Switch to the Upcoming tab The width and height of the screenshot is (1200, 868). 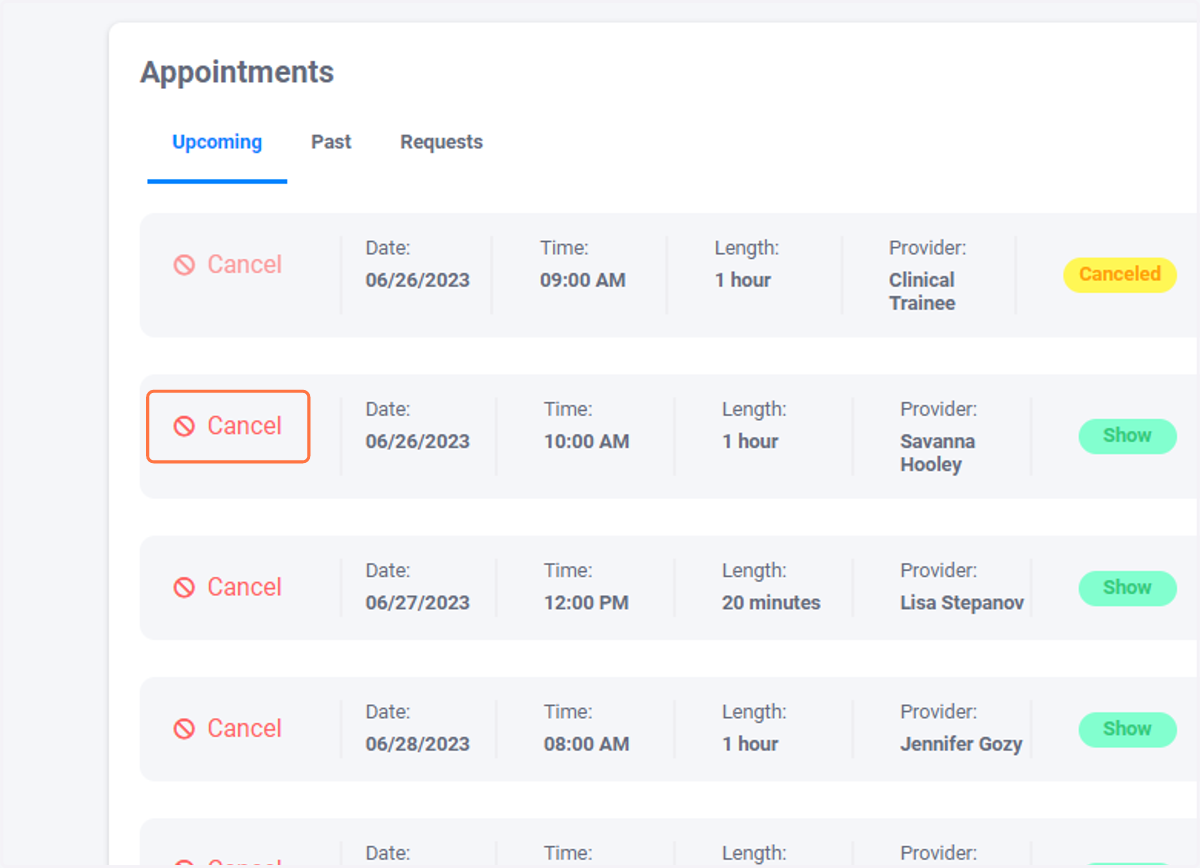(x=217, y=142)
